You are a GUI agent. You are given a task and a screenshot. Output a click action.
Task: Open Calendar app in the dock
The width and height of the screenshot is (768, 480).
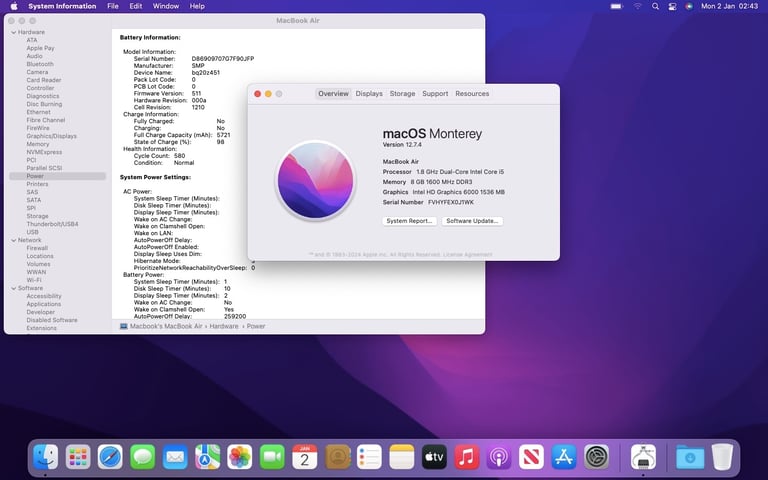304,457
